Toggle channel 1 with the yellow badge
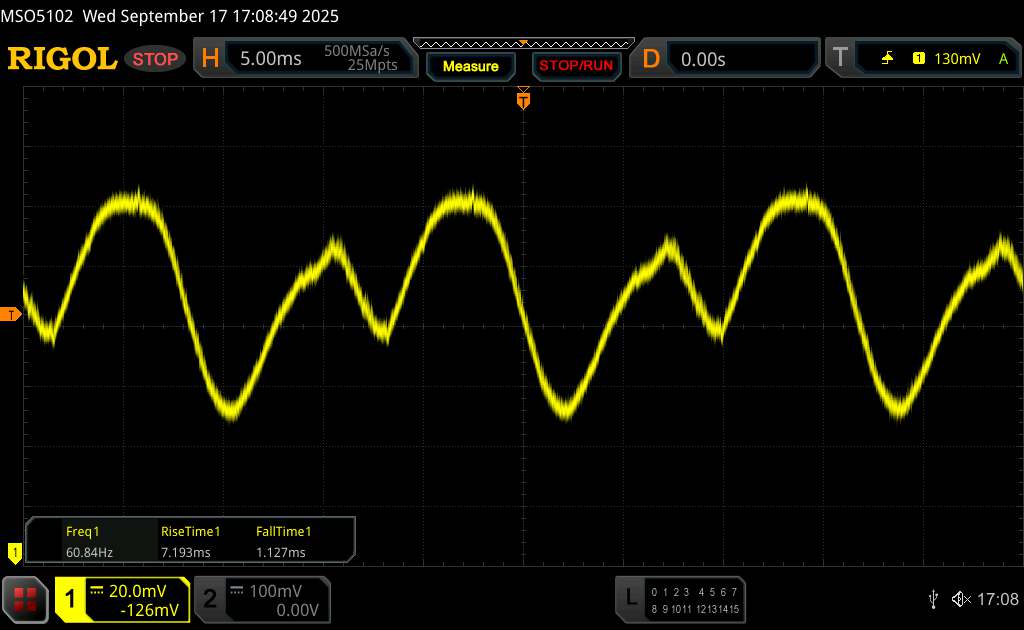 click(70, 599)
